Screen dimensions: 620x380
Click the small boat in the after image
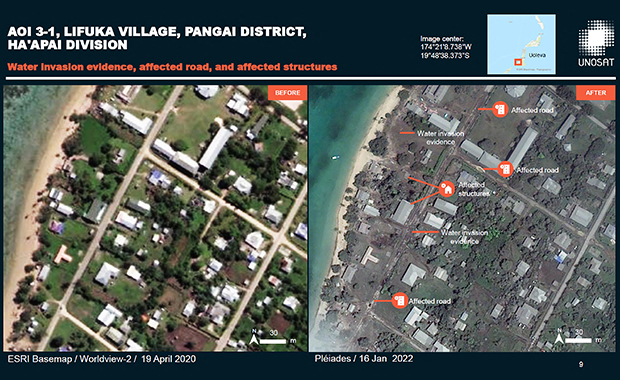pos(335,157)
